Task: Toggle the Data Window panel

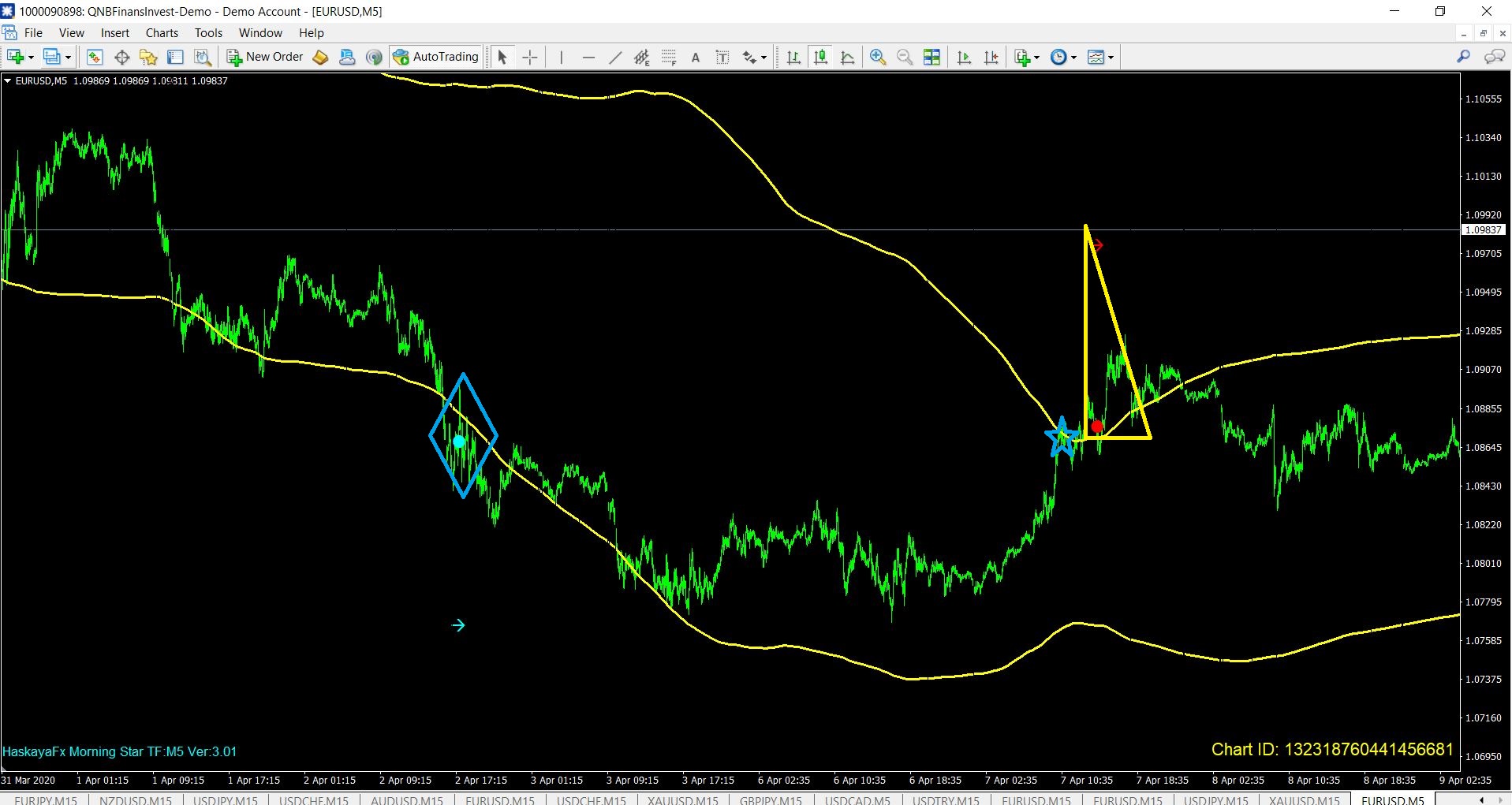Action: point(121,57)
